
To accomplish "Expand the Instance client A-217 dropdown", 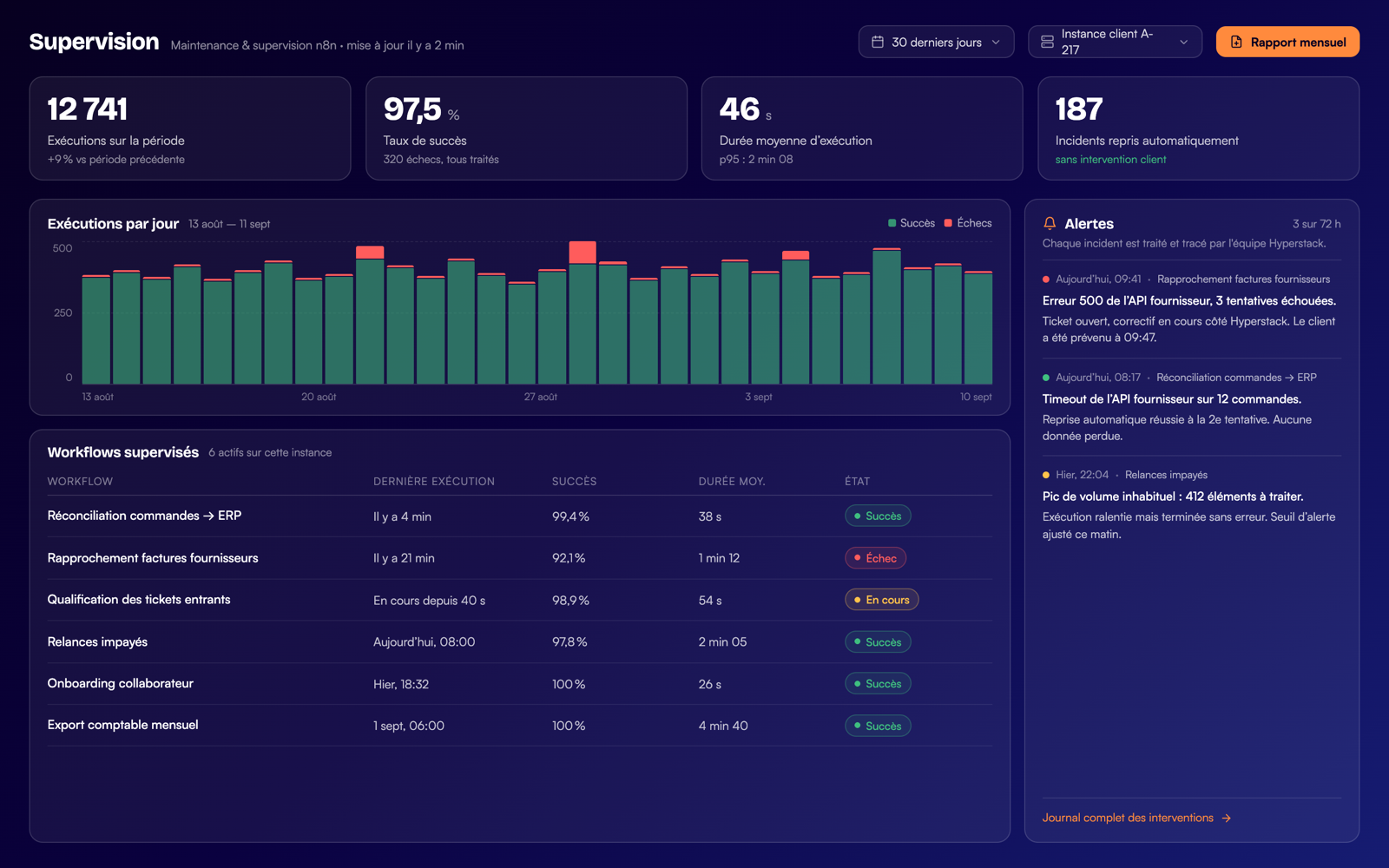I will point(1115,42).
